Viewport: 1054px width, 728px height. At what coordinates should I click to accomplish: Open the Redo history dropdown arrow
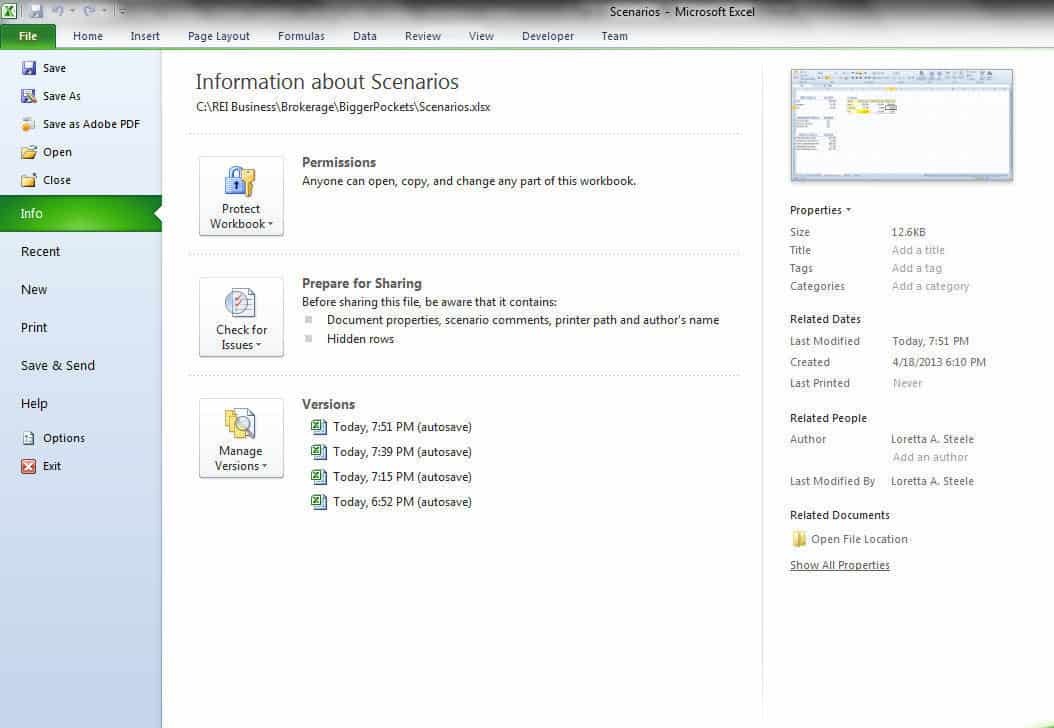pos(104,11)
